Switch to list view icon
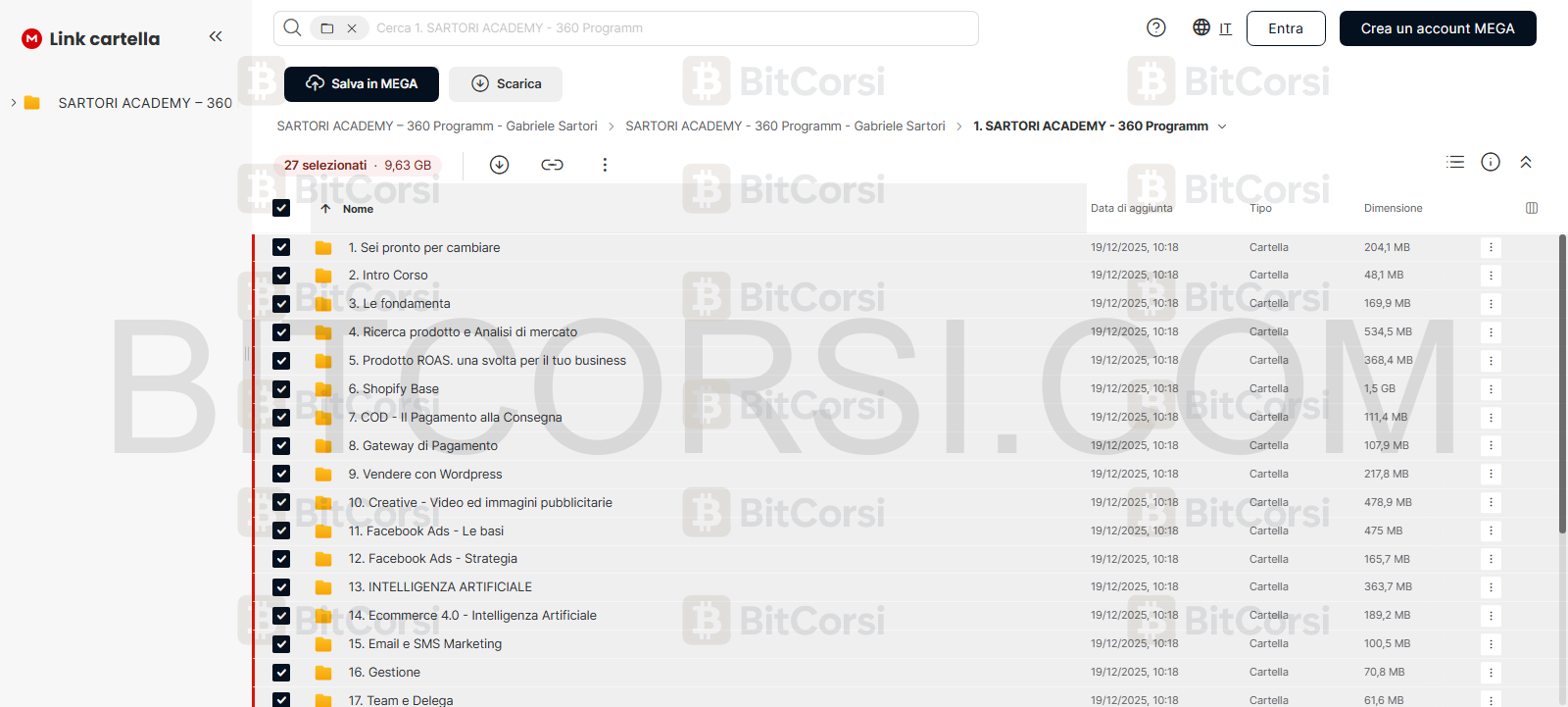Screen dimensions: 1568x707 [x=1455, y=162]
